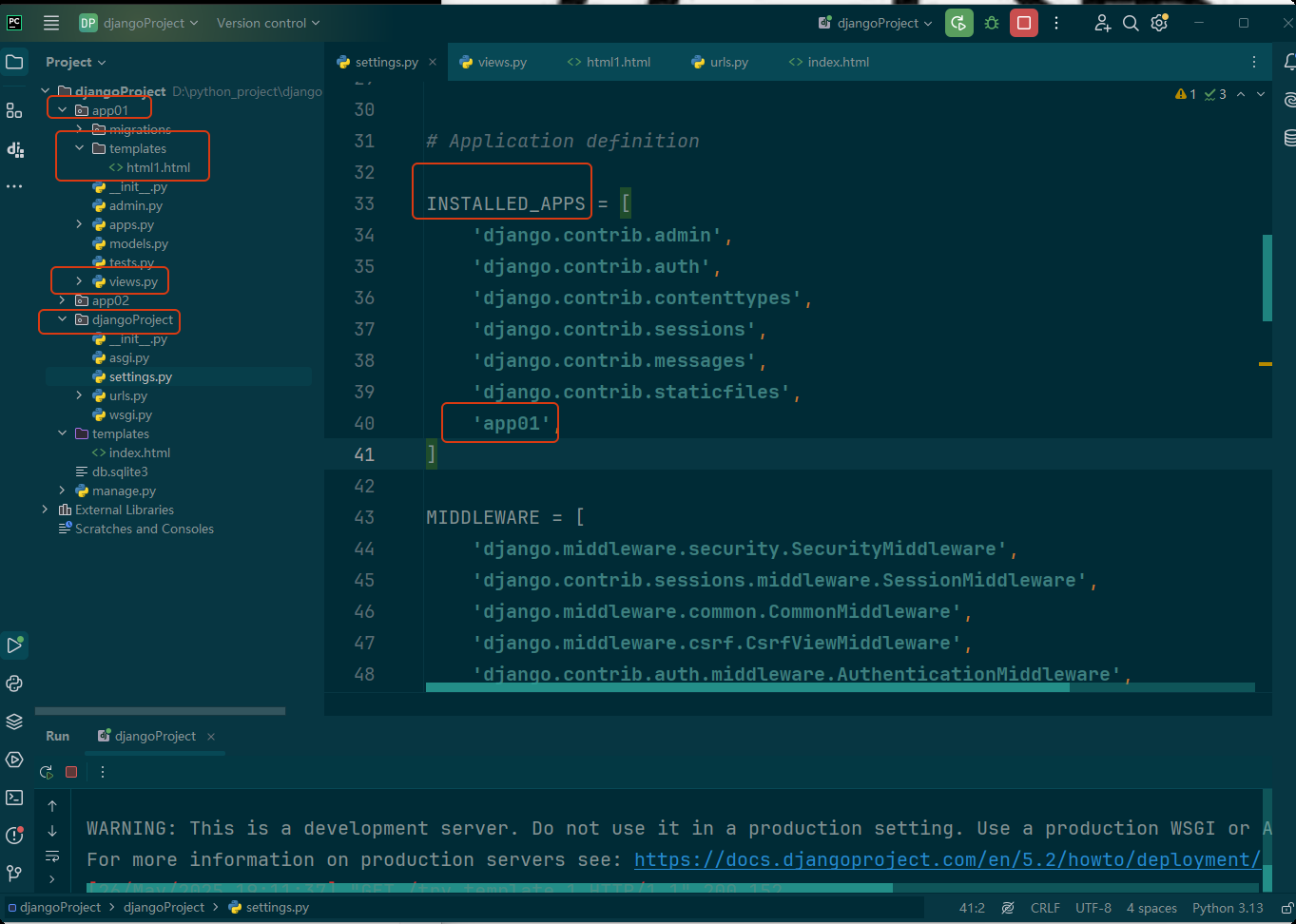Click the warnings count inspection widget
This screenshot has width=1296, height=924.
(1186, 94)
